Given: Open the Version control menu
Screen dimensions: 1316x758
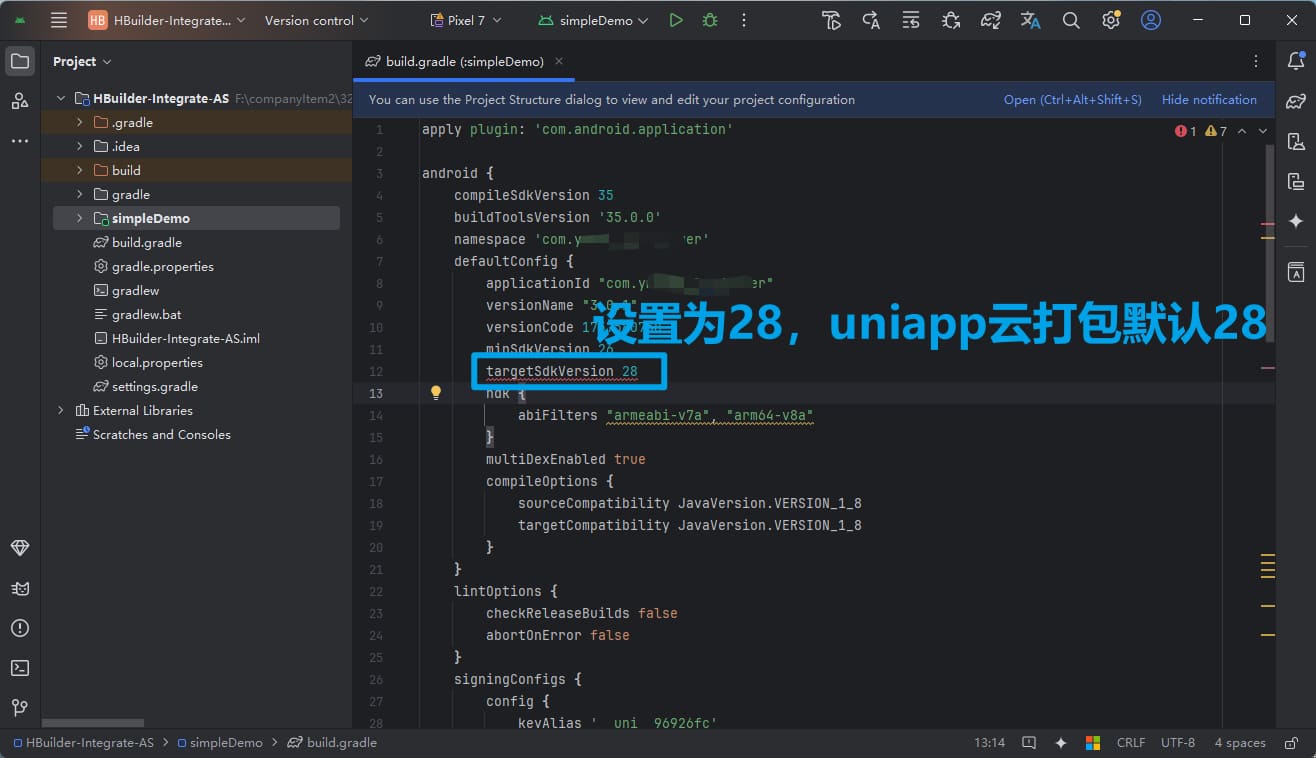Looking at the screenshot, I should click(x=316, y=20).
